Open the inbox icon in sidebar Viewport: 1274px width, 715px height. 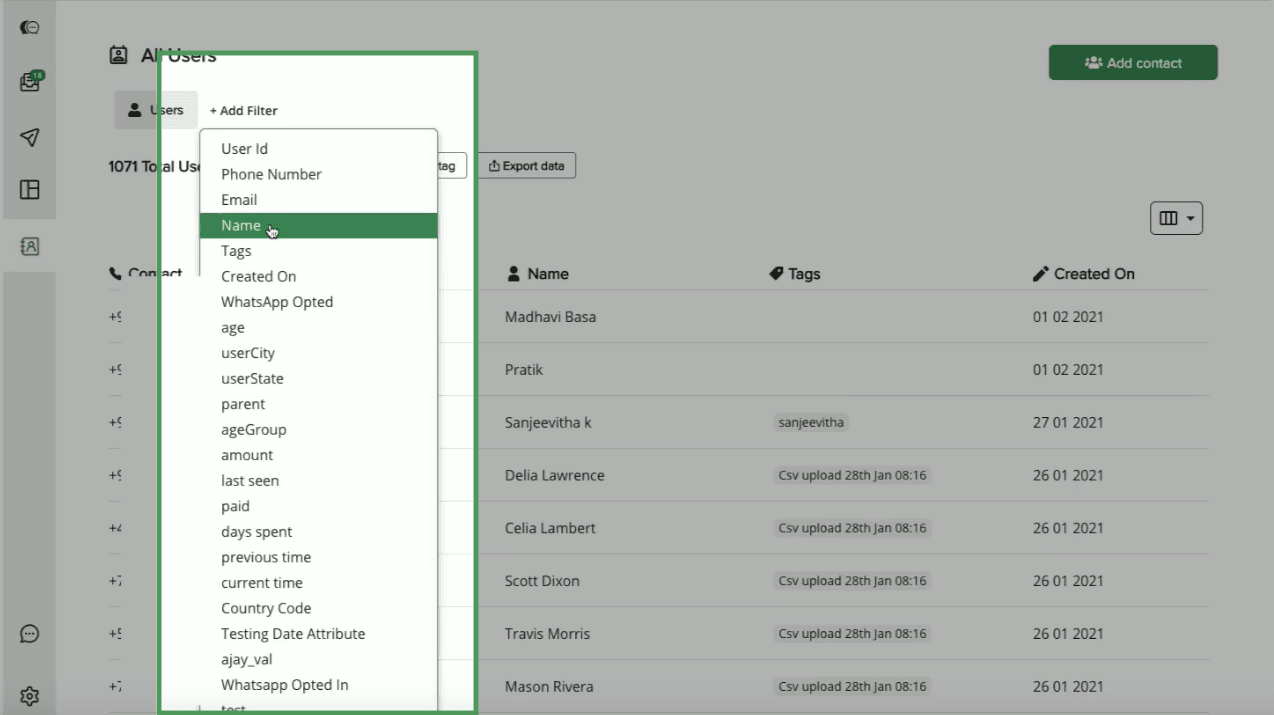(30, 82)
